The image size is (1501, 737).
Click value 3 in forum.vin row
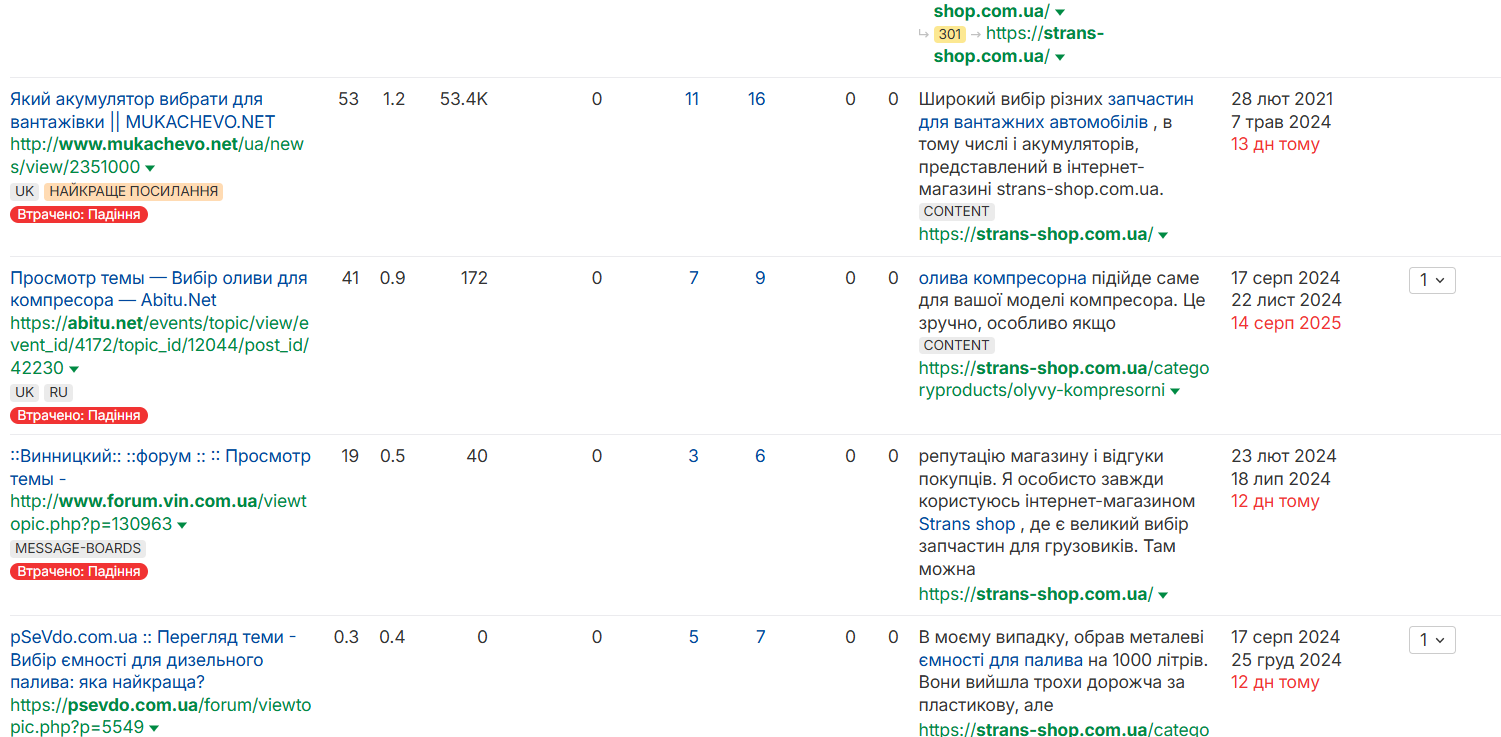[x=693, y=456]
